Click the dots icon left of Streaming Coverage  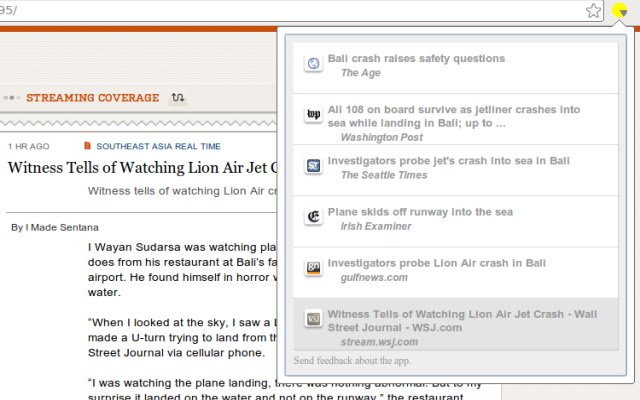(x=11, y=98)
